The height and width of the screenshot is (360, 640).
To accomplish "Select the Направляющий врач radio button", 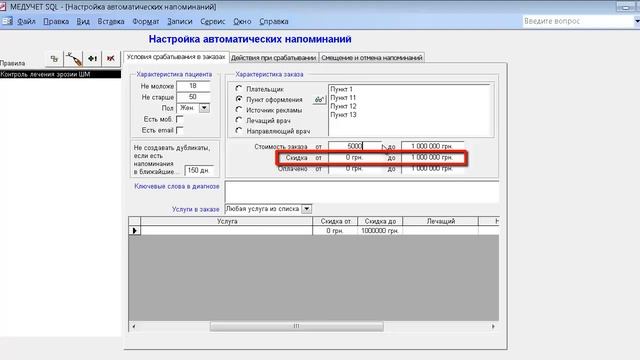I will click(239, 131).
